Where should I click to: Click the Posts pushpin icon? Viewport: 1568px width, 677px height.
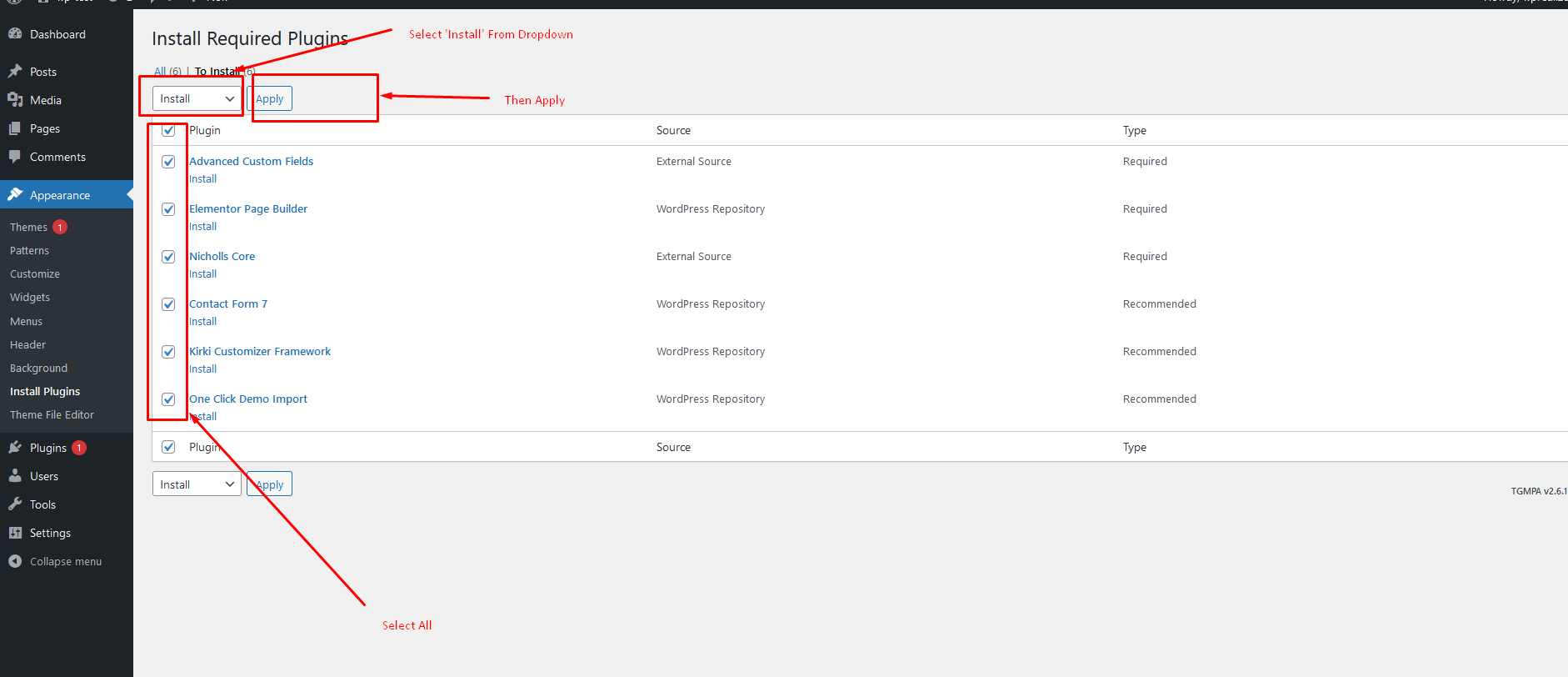click(x=15, y=72)
